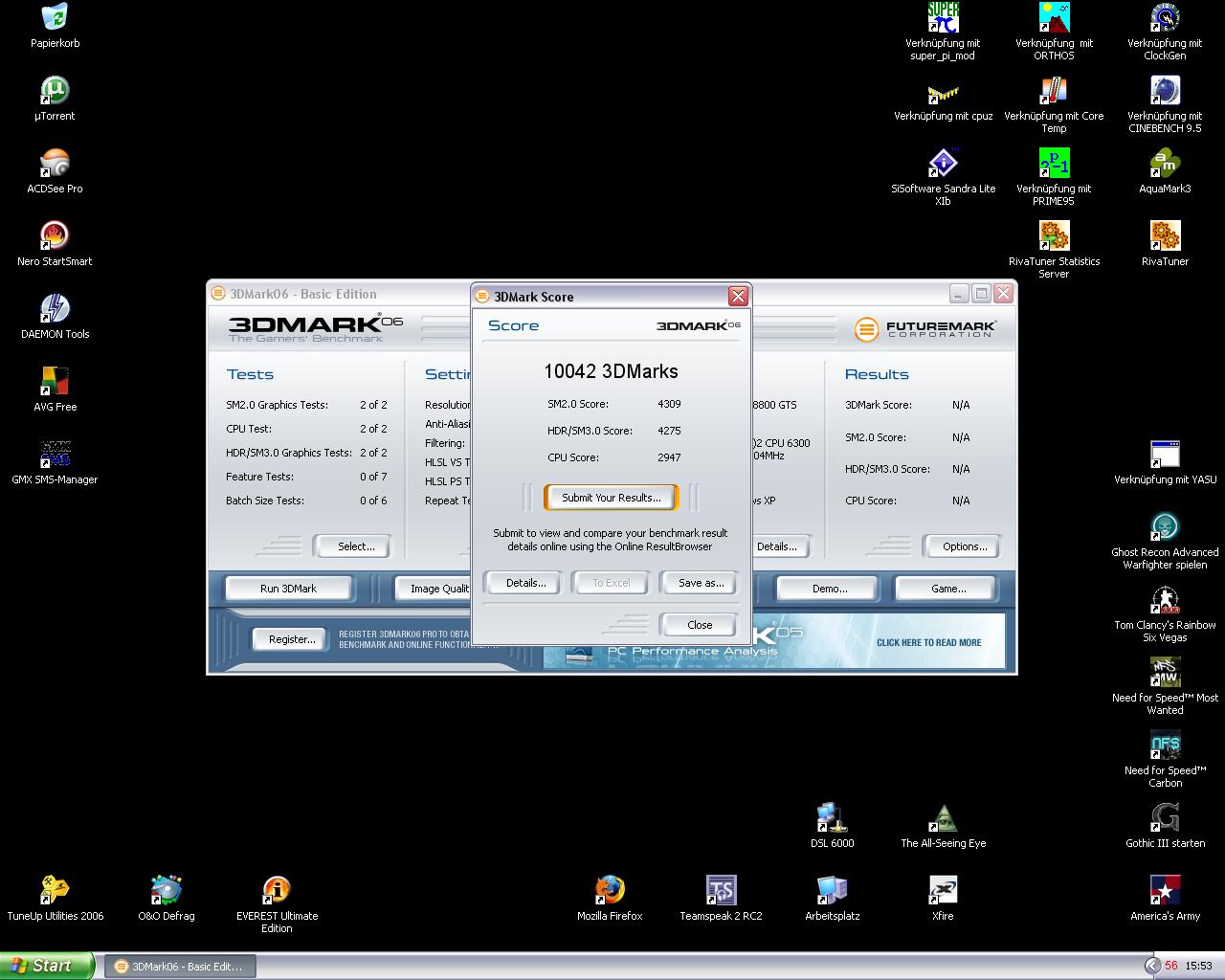
Task: Select the Nero StartSmart icon
Action: pos(55,236)
